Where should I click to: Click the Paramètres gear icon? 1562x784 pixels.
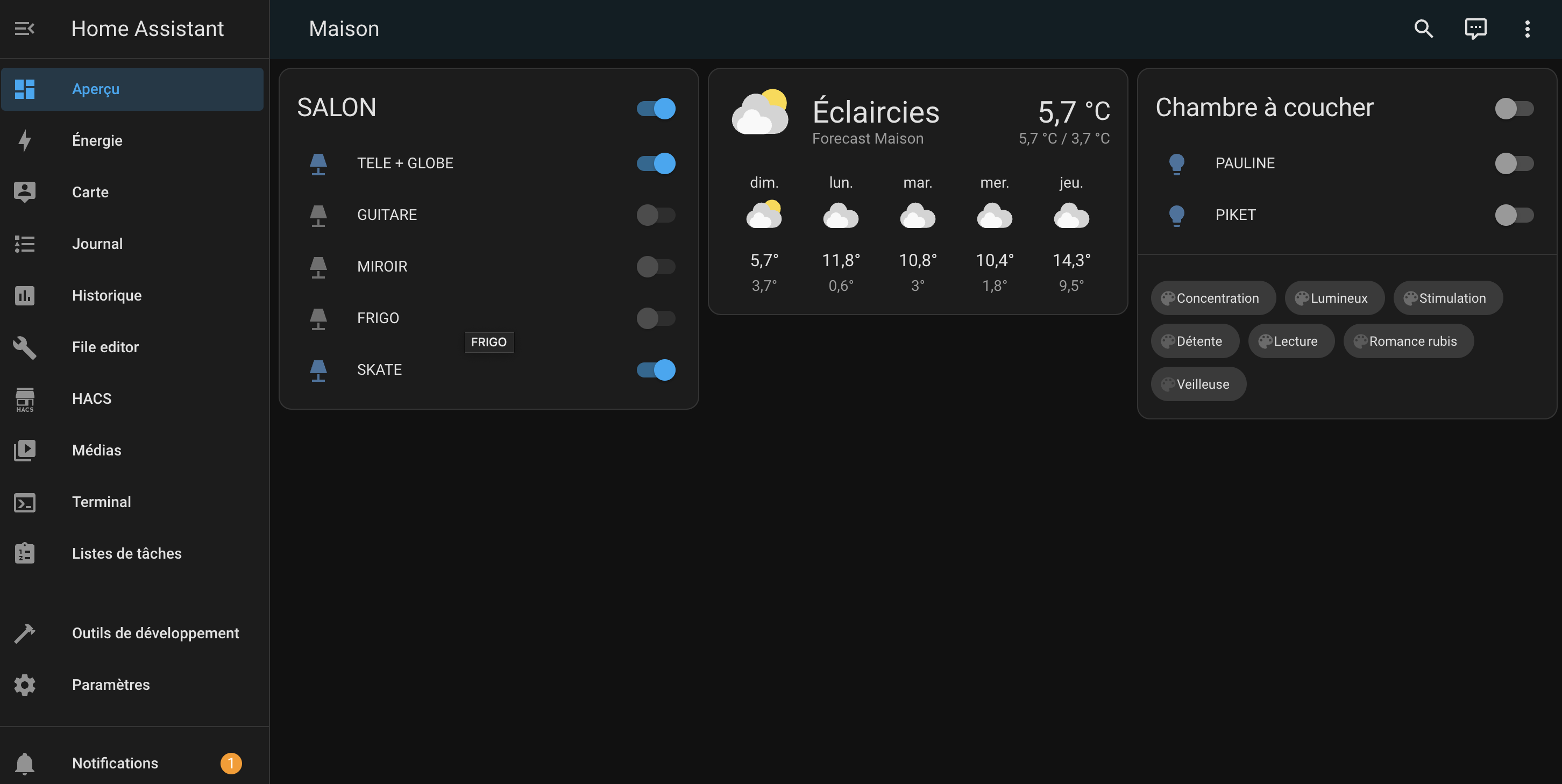(24, 685)
